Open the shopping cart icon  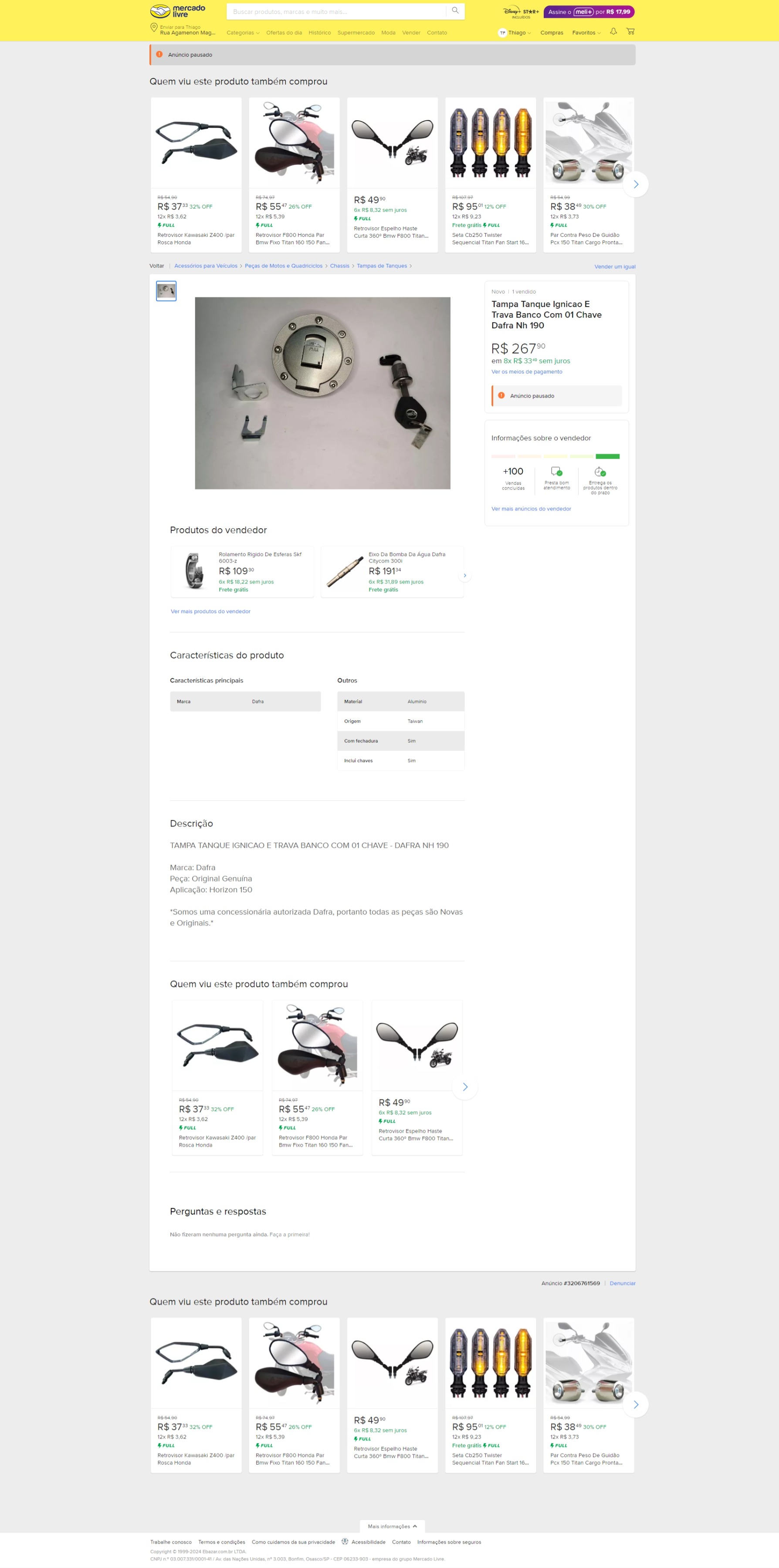pyautogui.click(x=630, y=32)
